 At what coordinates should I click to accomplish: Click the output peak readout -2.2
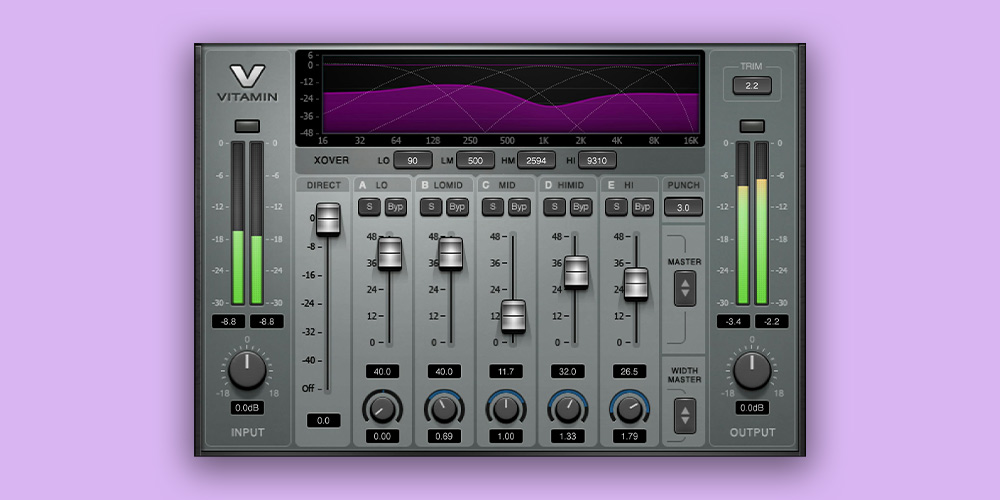click(771, 321)
